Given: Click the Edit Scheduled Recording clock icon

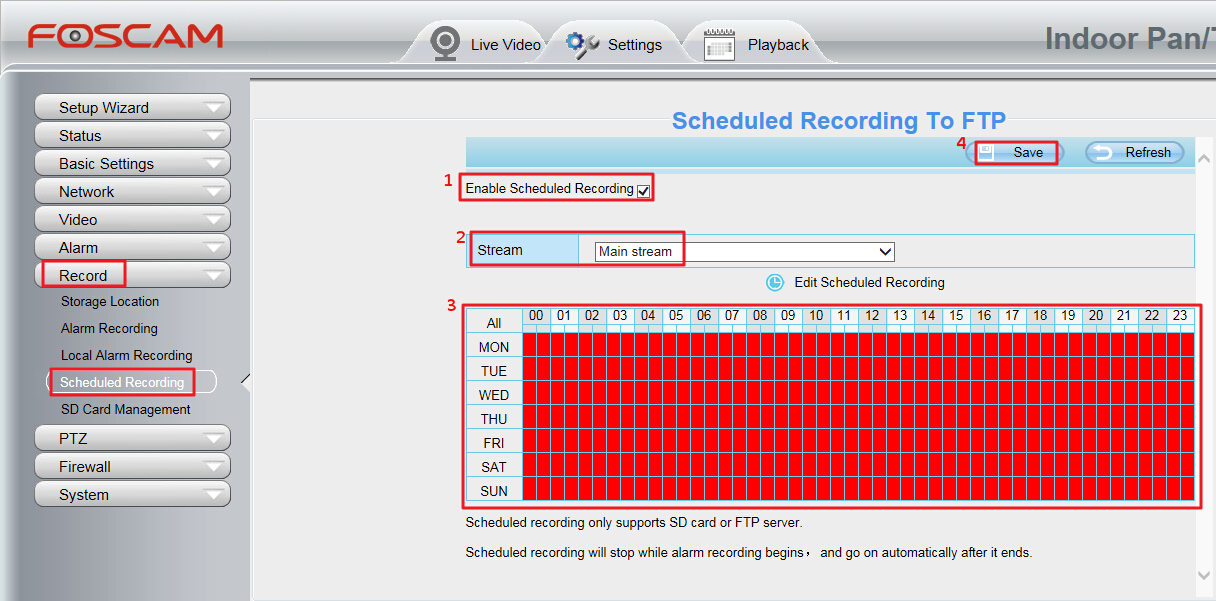Looking at the screenshot, I should [x=775, y=282].
